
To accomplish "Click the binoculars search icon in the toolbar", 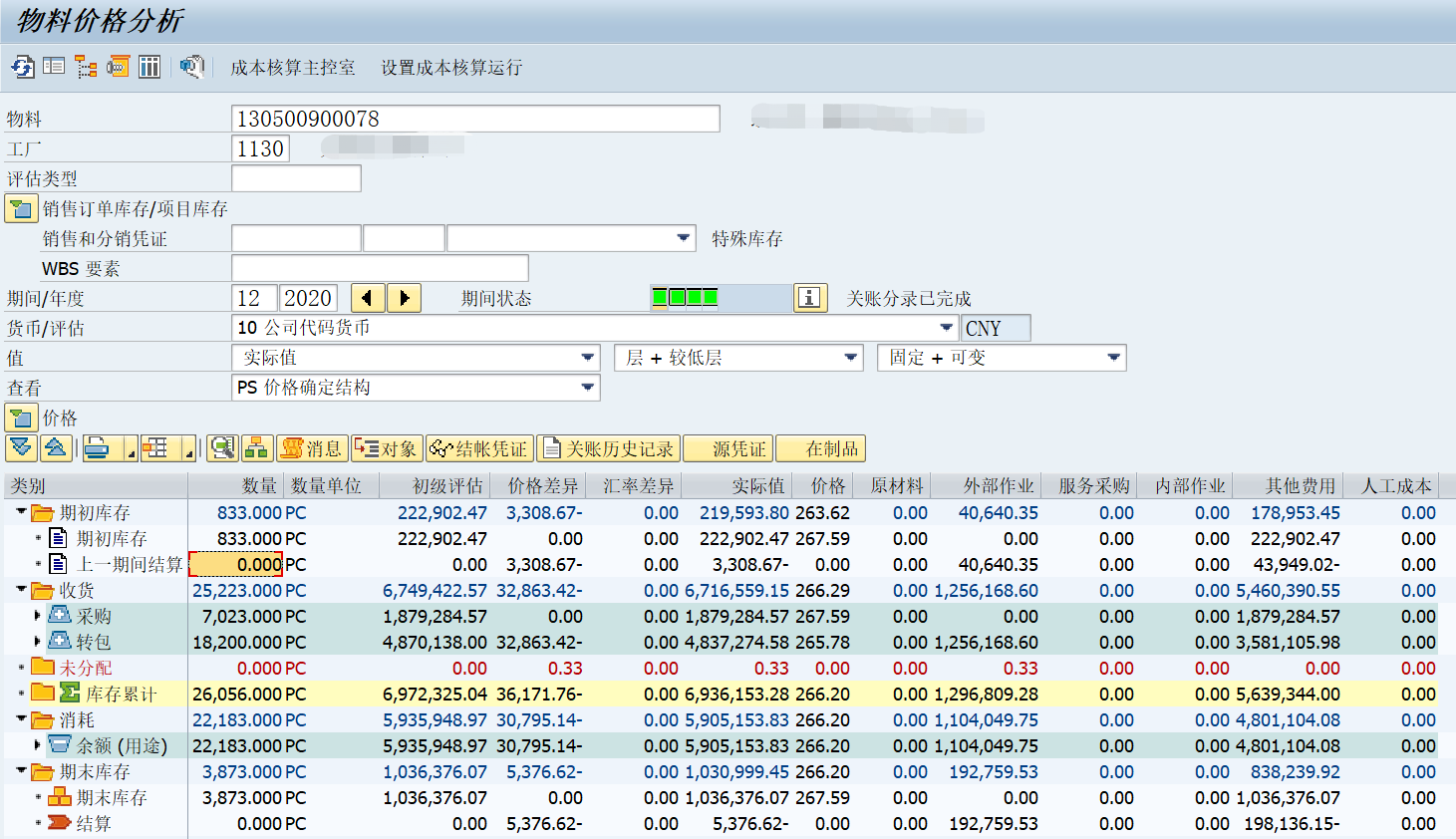I will [189, 67].
